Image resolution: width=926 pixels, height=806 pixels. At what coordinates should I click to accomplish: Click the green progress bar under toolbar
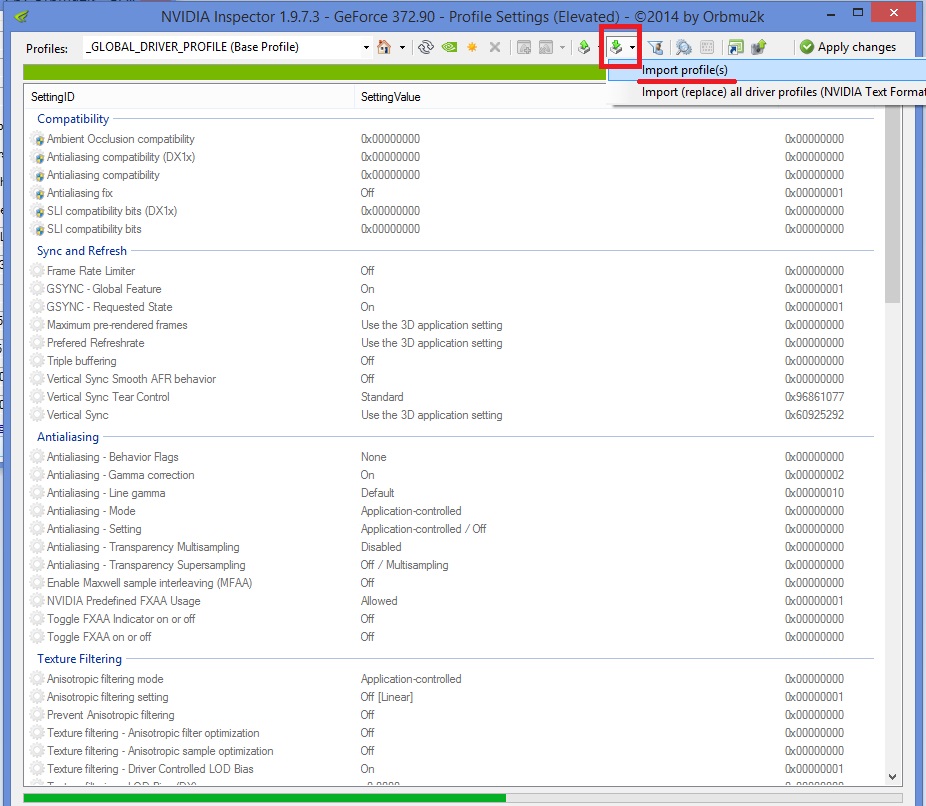pos(314,72)
